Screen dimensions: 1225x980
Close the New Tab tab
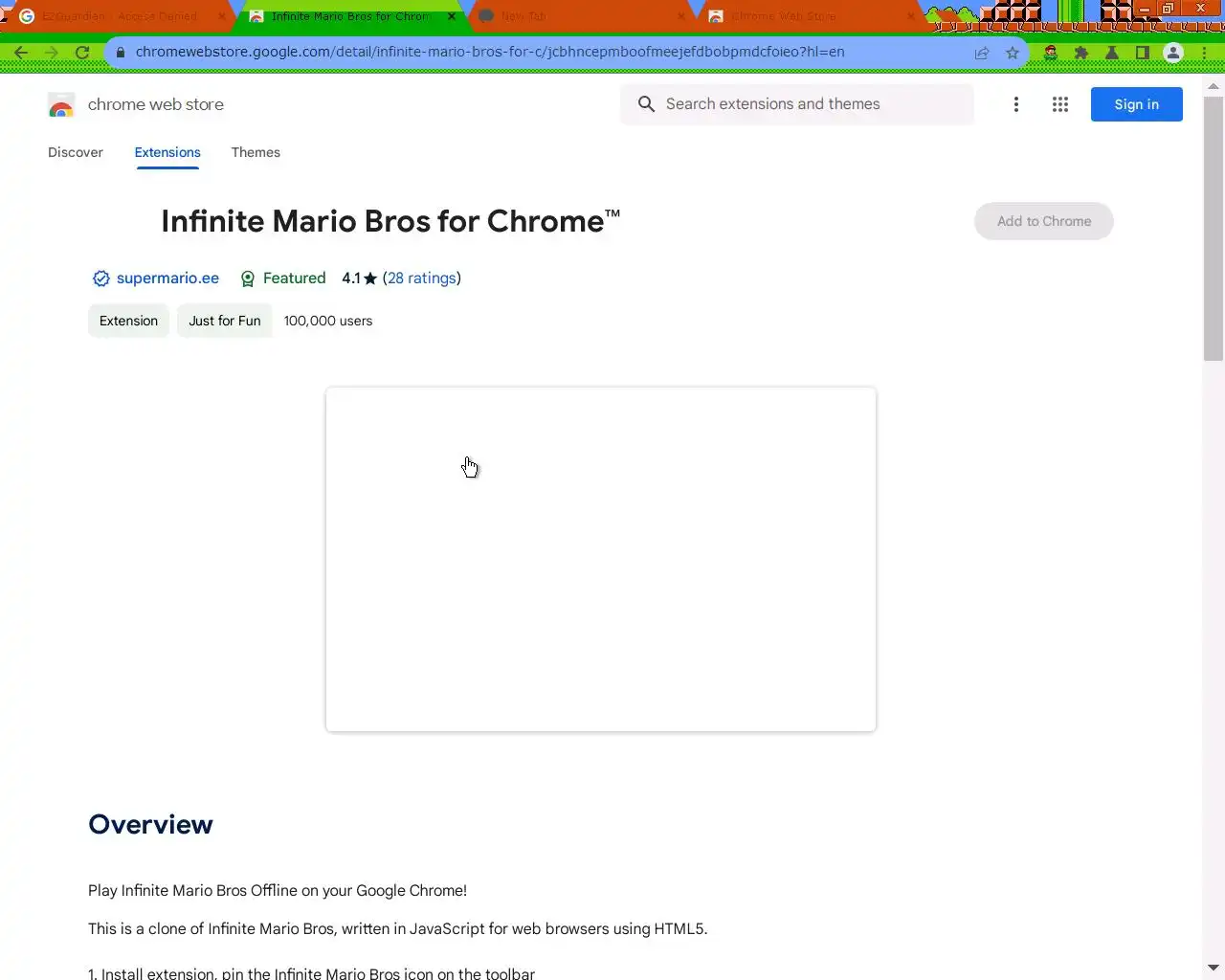(681, 16)
